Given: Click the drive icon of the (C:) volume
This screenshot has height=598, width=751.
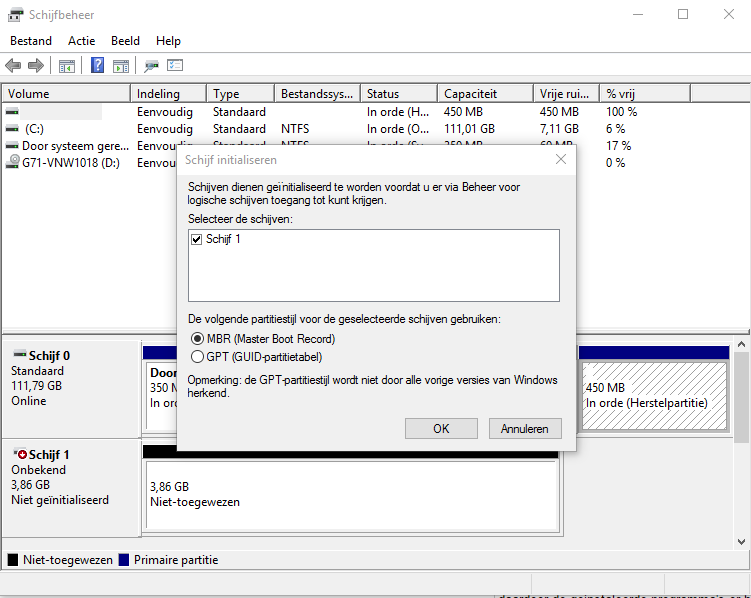Looking at the screenshot, I should click(x=12, y=129).
